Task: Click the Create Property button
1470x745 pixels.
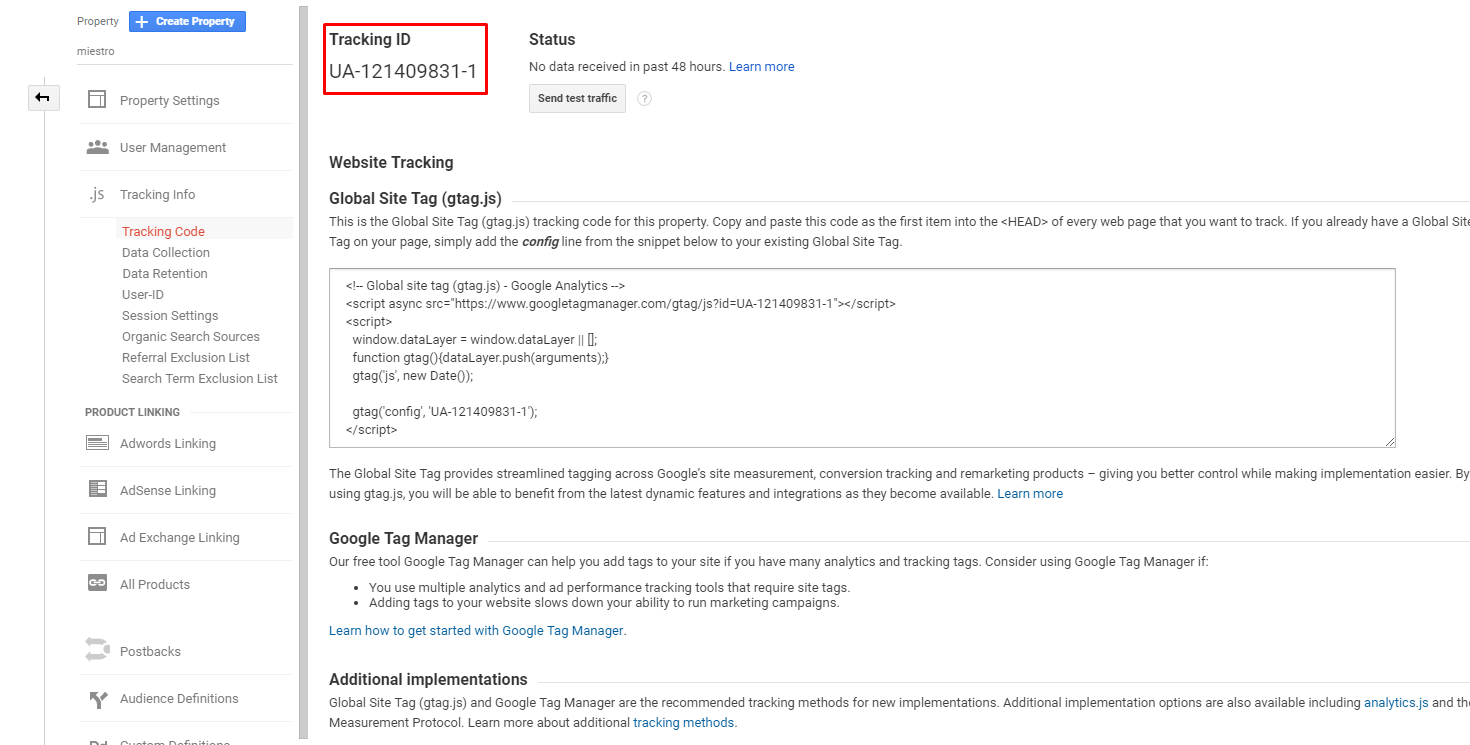Action: click(x=187, y=21)
